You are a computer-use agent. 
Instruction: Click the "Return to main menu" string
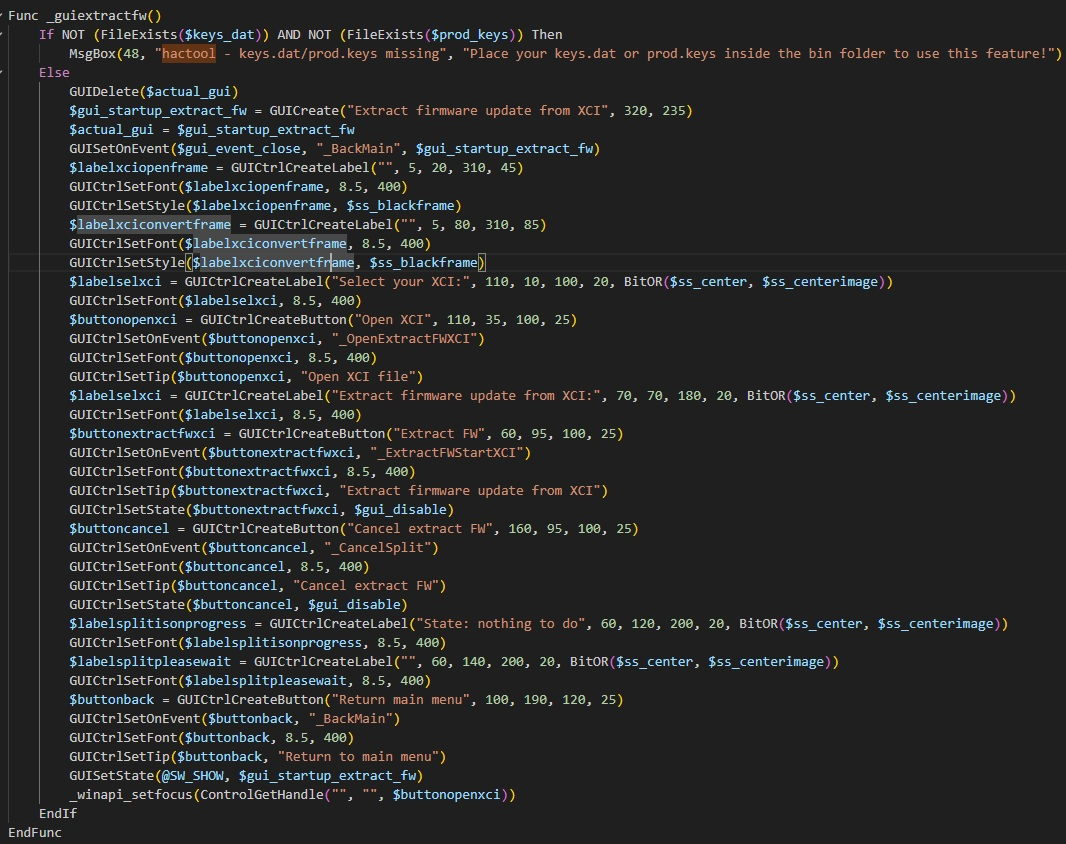[358, 757]
